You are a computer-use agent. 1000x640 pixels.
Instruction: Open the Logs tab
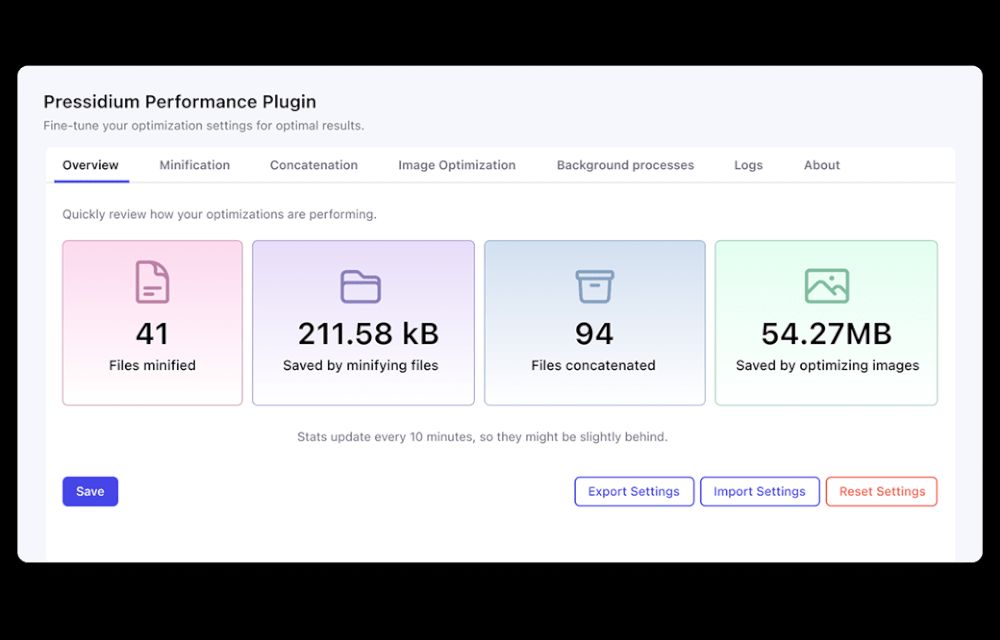(x=748, y=165)
